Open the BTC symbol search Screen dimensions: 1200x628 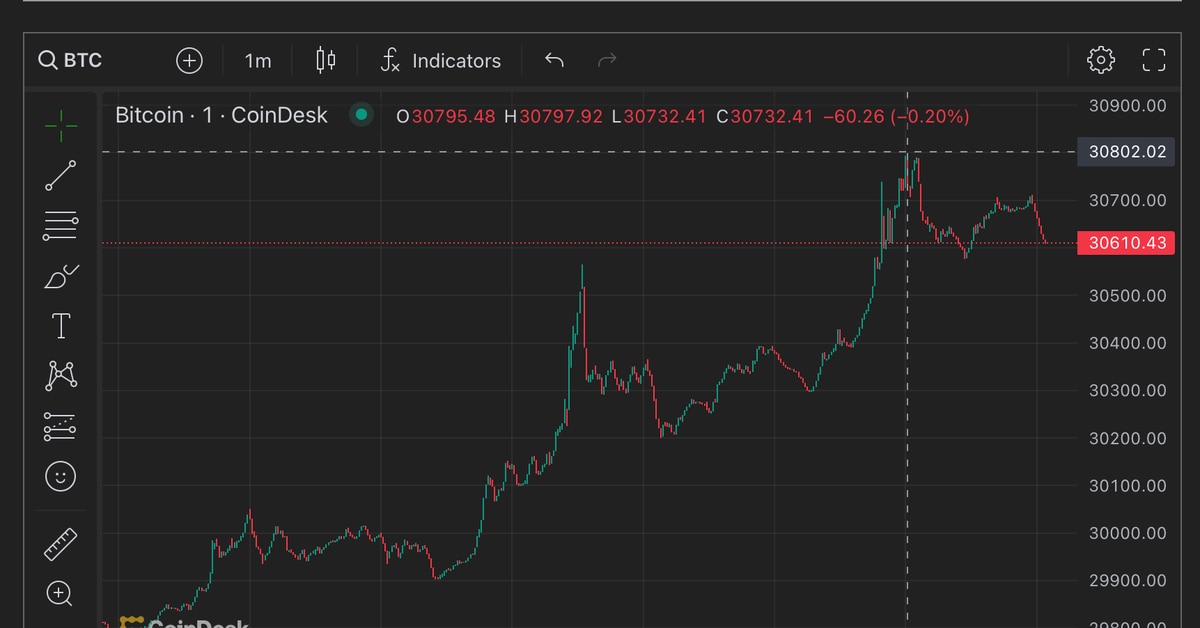[72, 60]
